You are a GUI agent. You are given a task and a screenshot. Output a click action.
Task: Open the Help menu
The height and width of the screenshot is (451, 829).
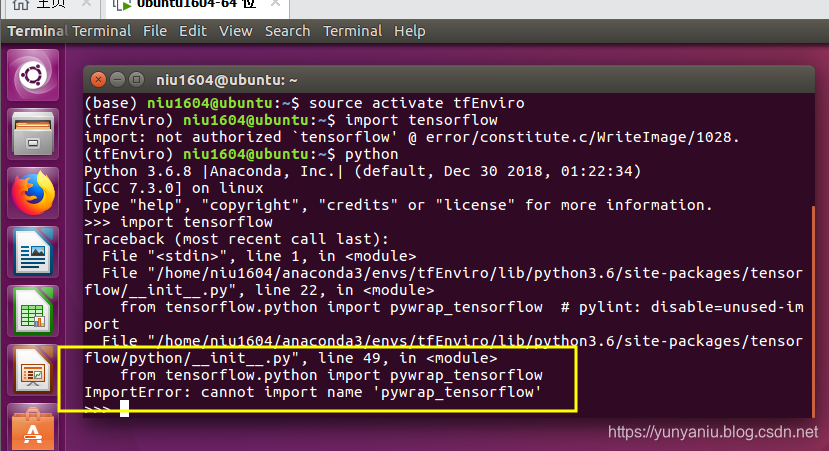point(410,31)
